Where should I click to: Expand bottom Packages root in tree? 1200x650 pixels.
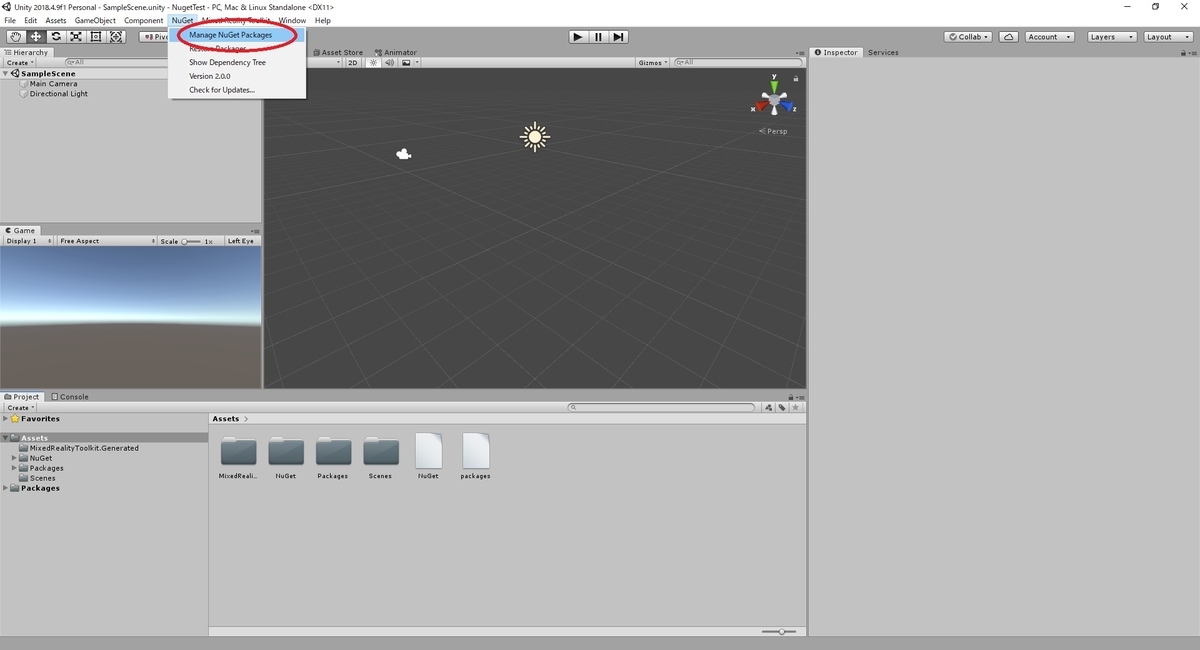[x=6, y=488]
